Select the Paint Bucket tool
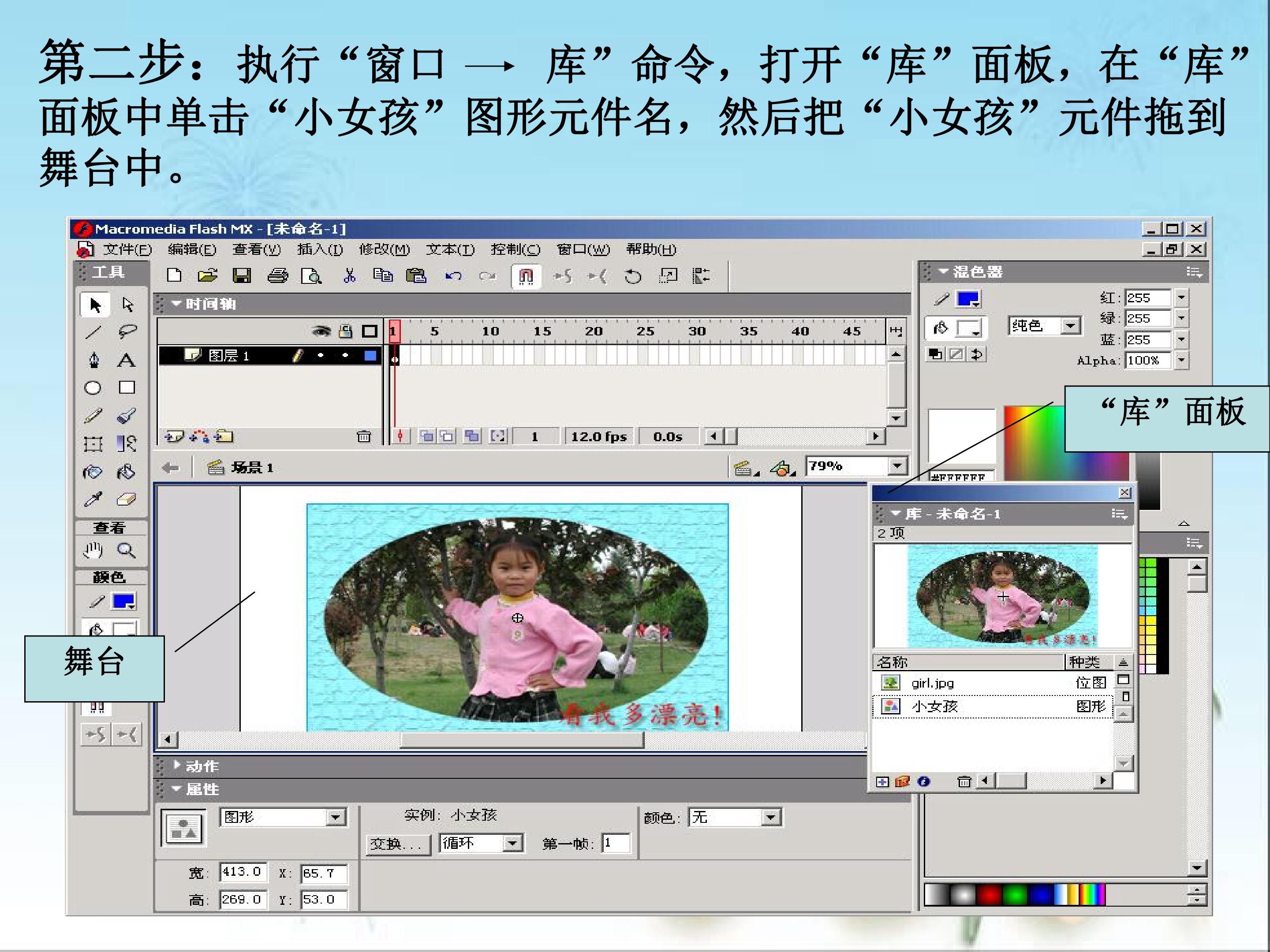 tap(126, 472)
